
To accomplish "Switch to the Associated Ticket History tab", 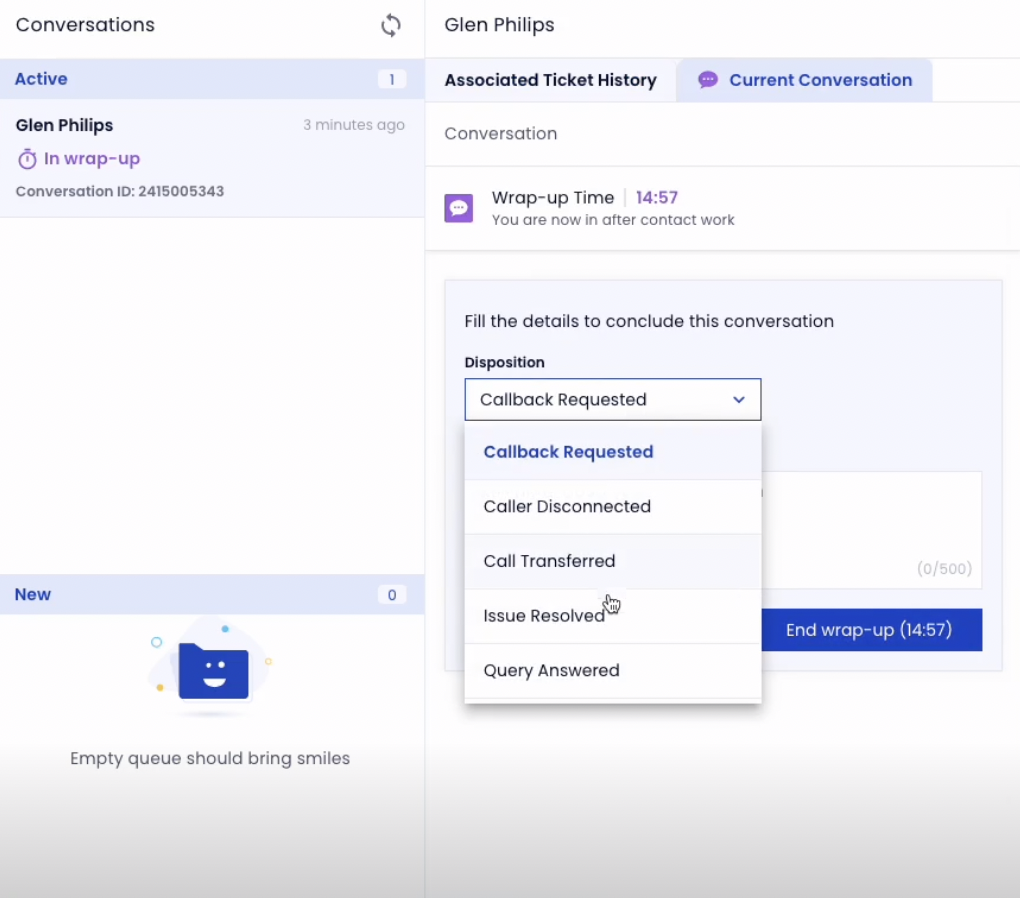I will [x=550, y=79].
